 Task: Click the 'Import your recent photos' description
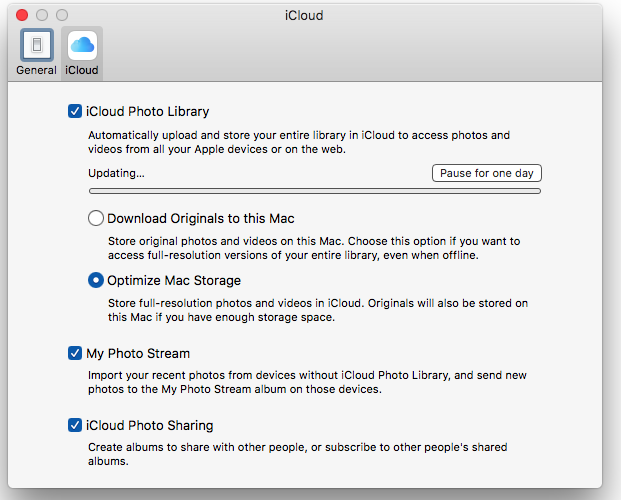[x=307, y=382]
